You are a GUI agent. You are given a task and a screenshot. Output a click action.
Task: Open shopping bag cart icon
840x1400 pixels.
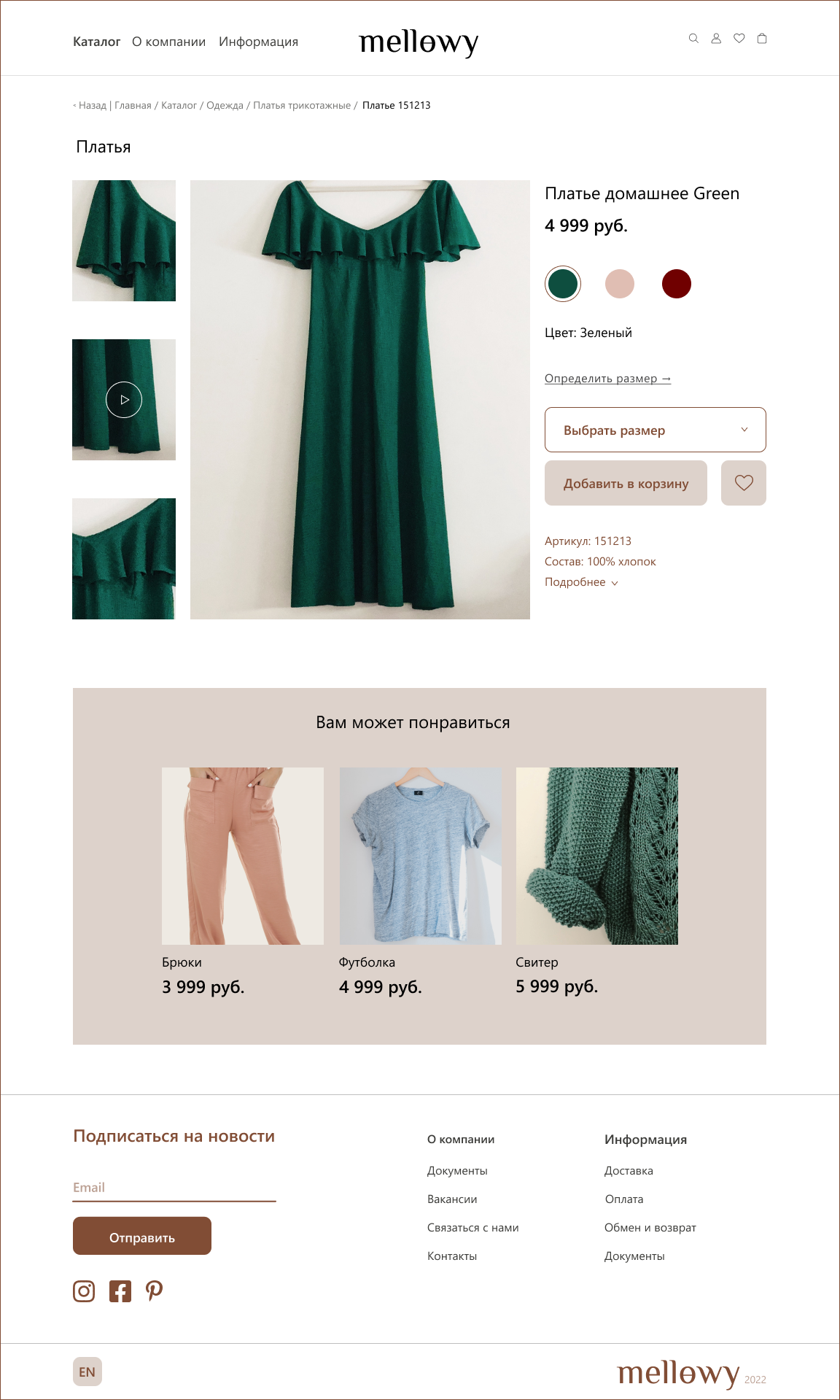pyautogui.click(x=762, y=39)
